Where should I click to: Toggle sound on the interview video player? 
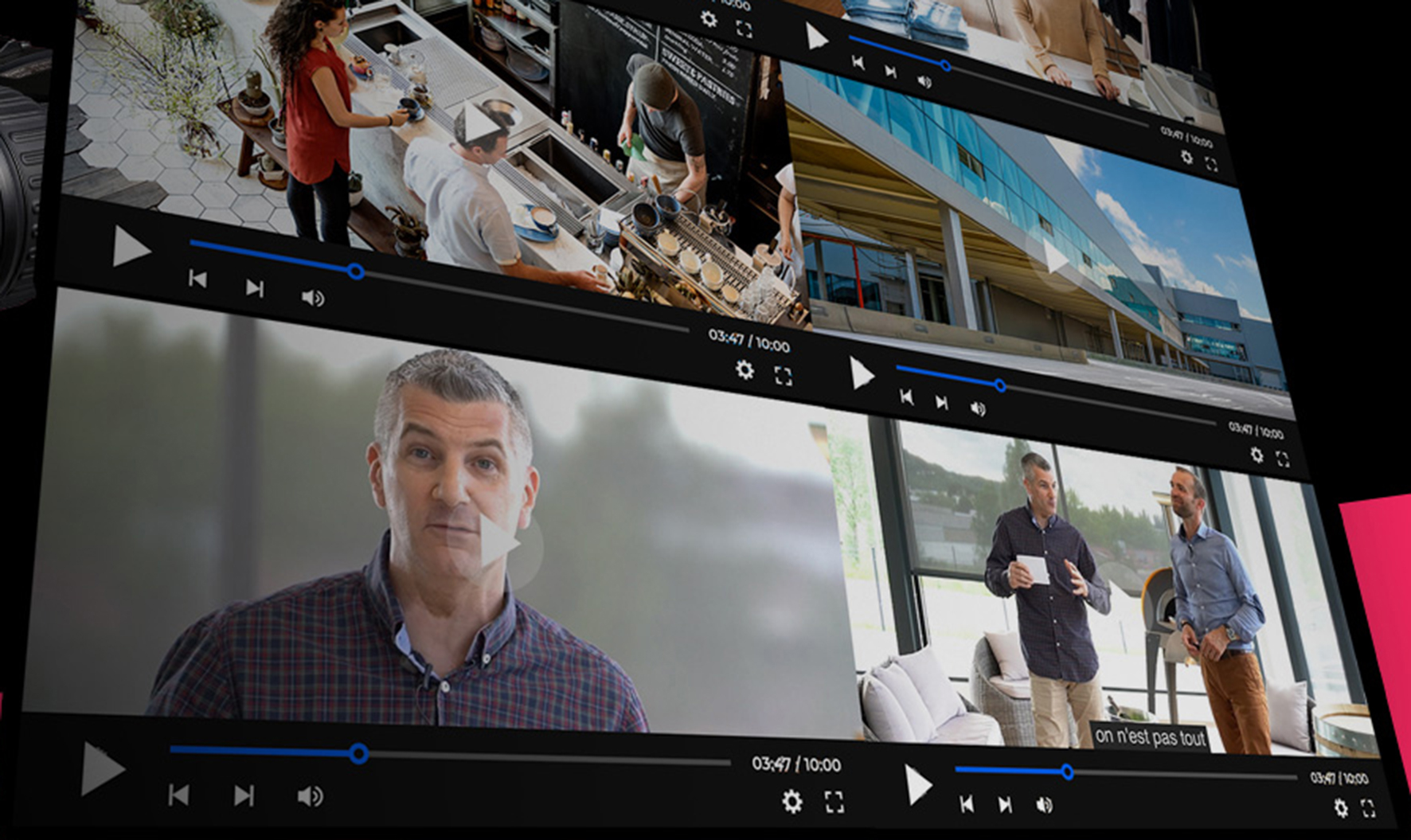[x=310, y=796]
